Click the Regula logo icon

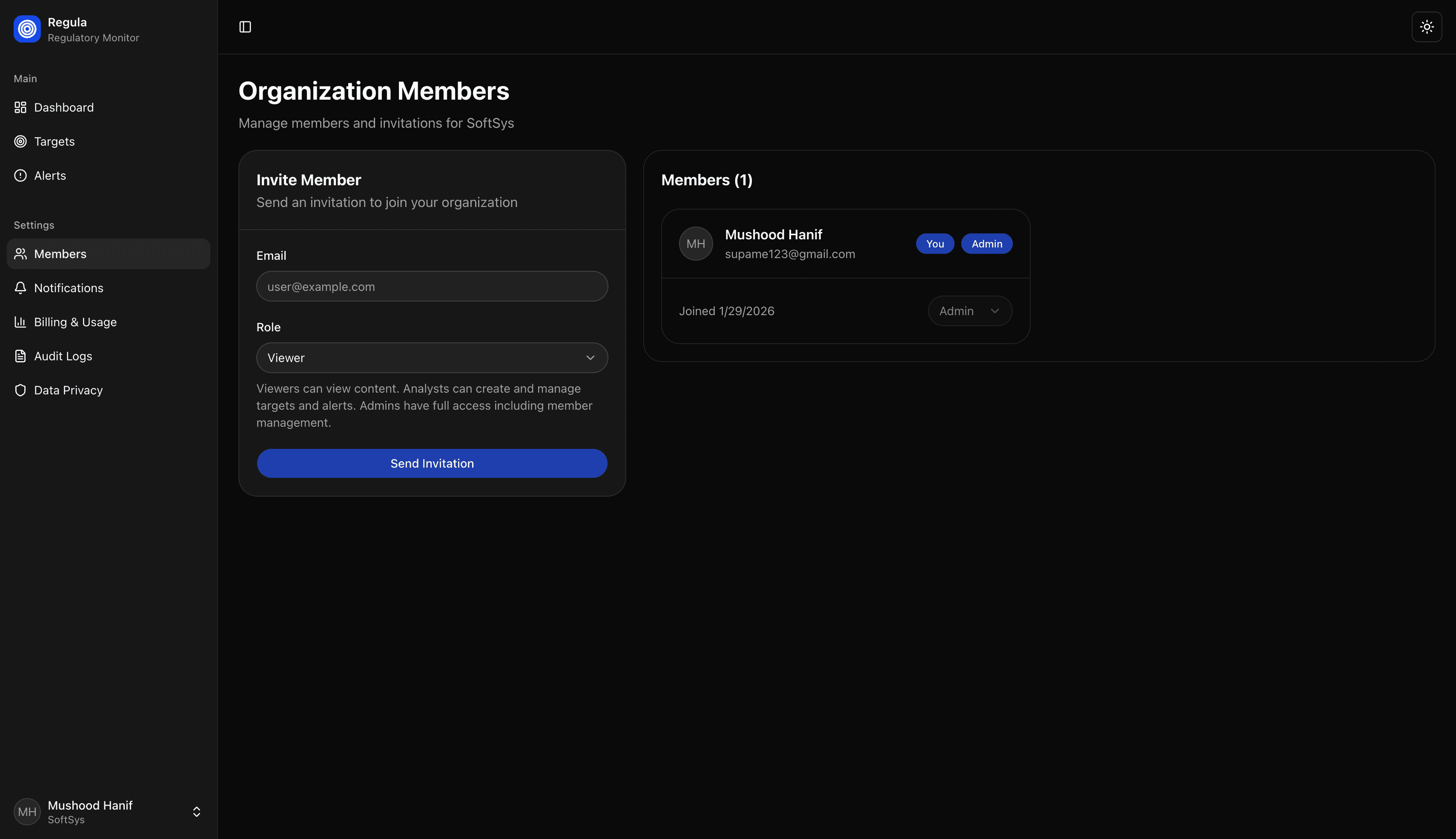27,29
